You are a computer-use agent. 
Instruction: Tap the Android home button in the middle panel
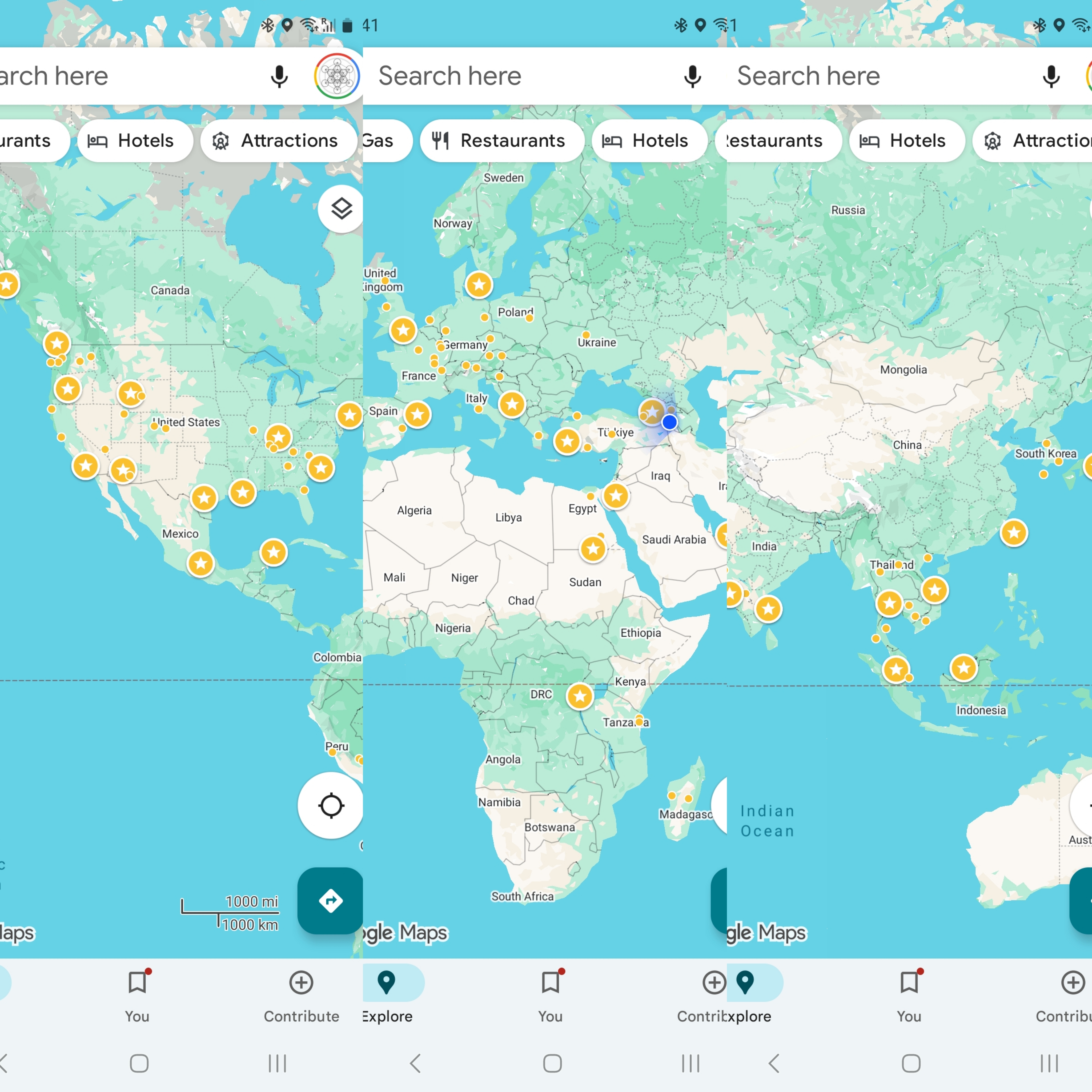click(x=552, y=1063)
